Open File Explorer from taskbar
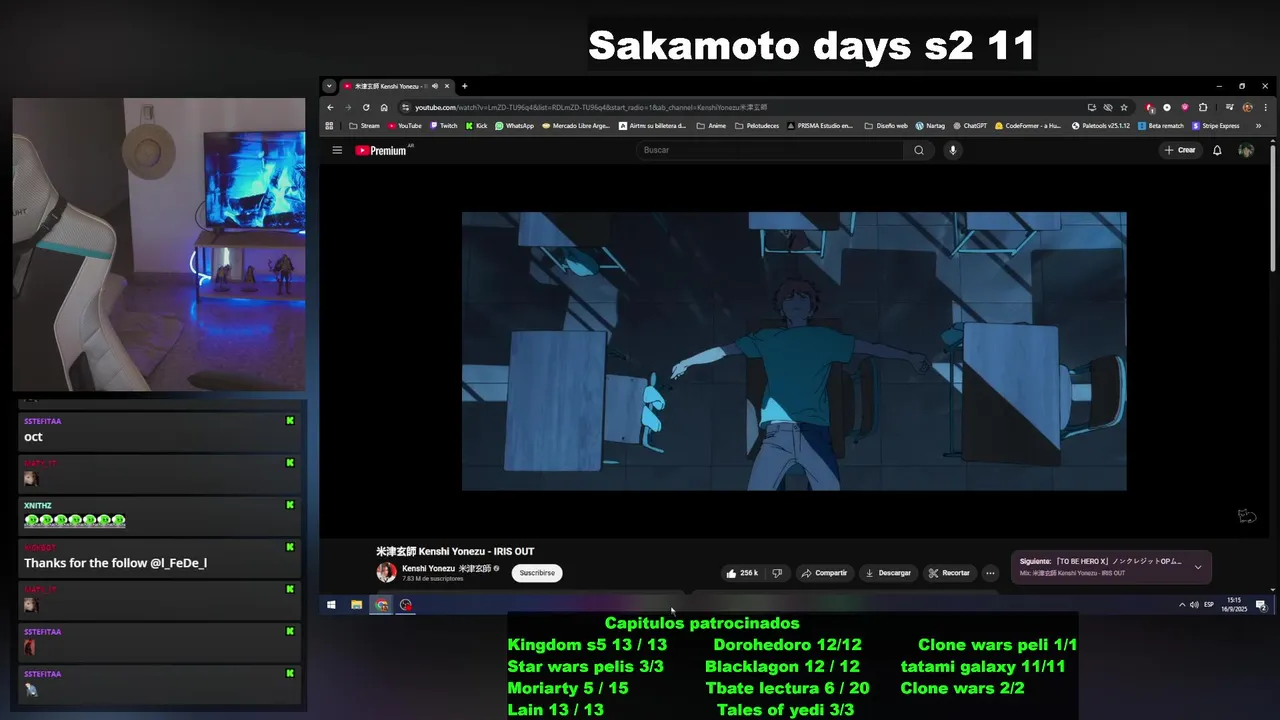The width and height of the screenshot is (1280, 720). click(356, 604)
